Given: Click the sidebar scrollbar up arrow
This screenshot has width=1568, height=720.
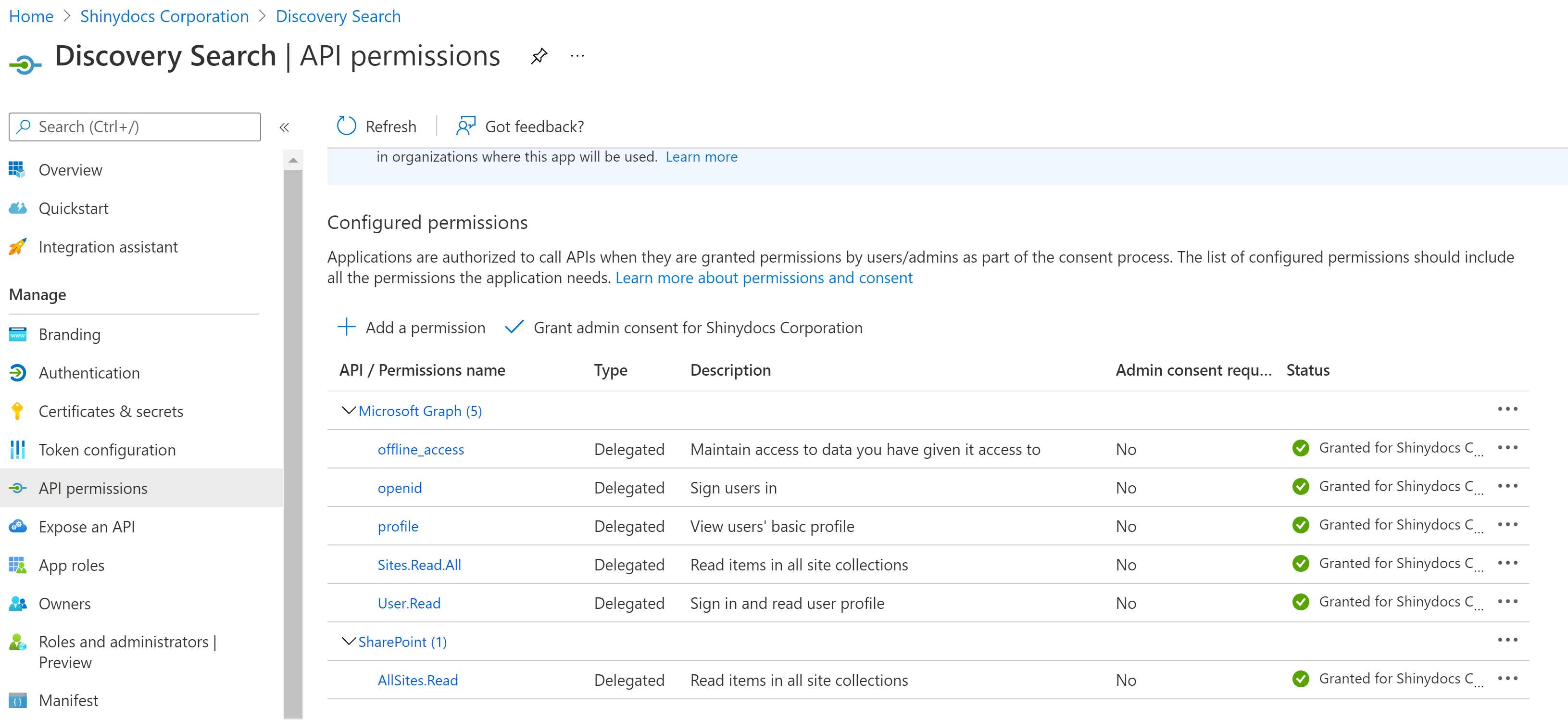Looking at the screenshot, I should pyautogui.click(x=293, y=160).
